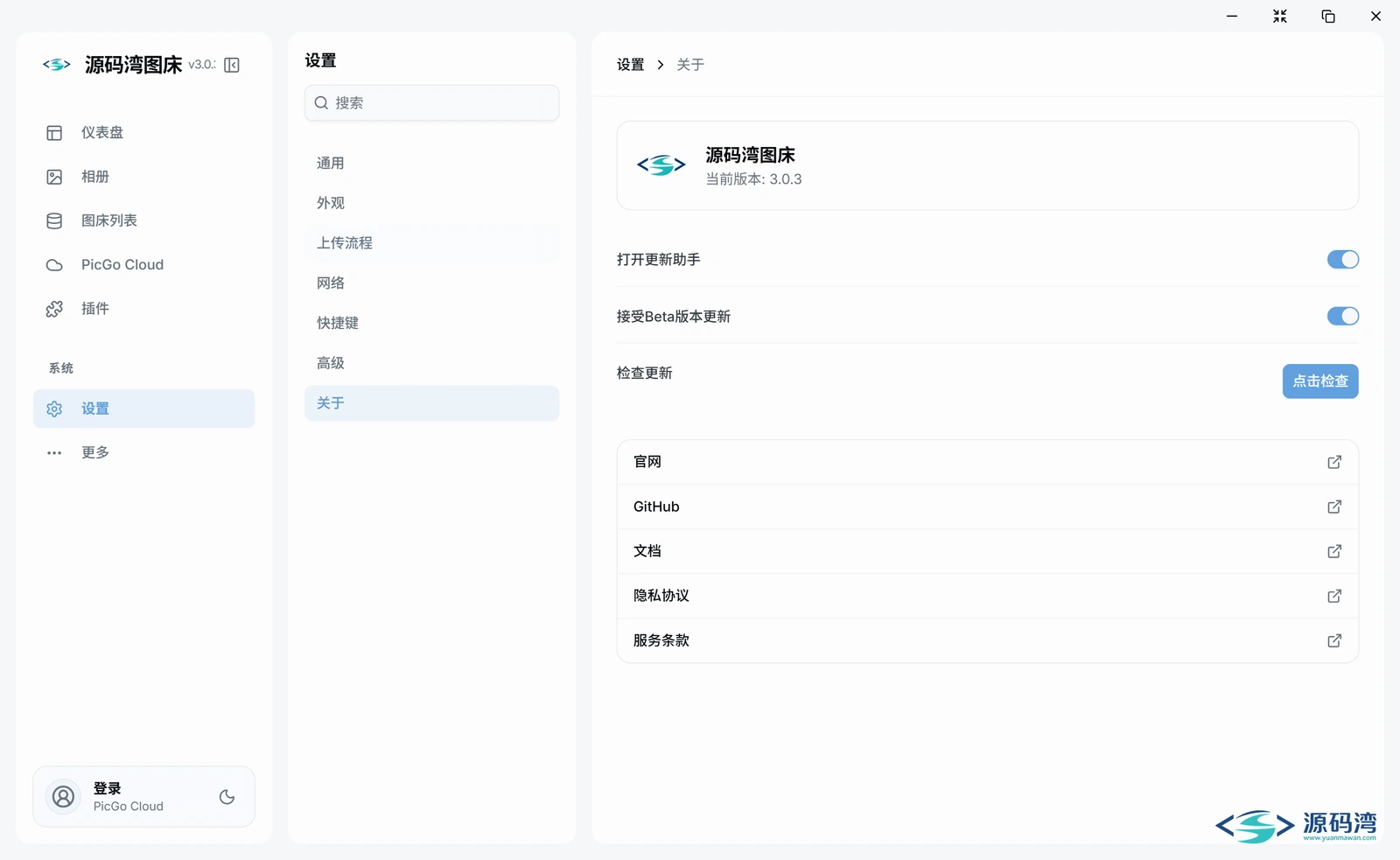The height and width of the screenshot is (860, 1400).
Task: Open the 仪表盘 dashboard icon
Action: click(x=54, y=133)
